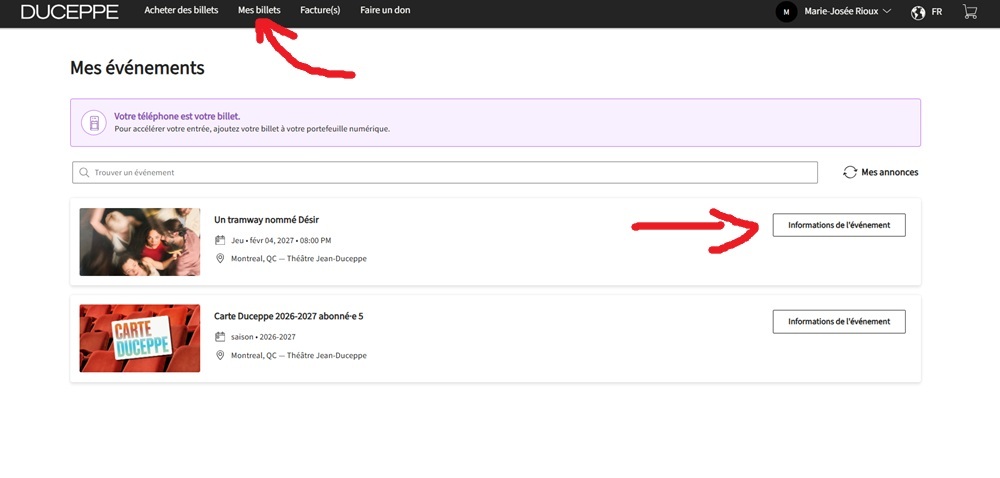Click venue text under Carte Duceppe

298,355
